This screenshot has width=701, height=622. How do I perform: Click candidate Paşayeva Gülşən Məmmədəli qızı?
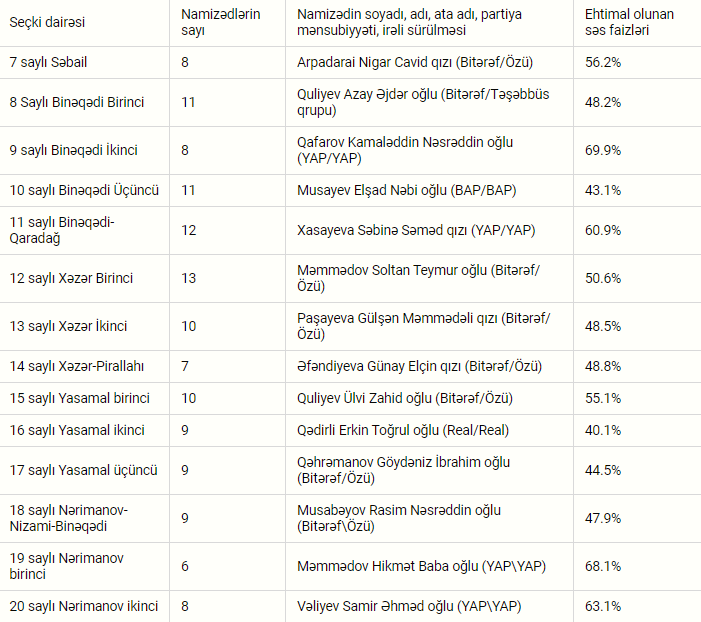[x=423, y=326]
